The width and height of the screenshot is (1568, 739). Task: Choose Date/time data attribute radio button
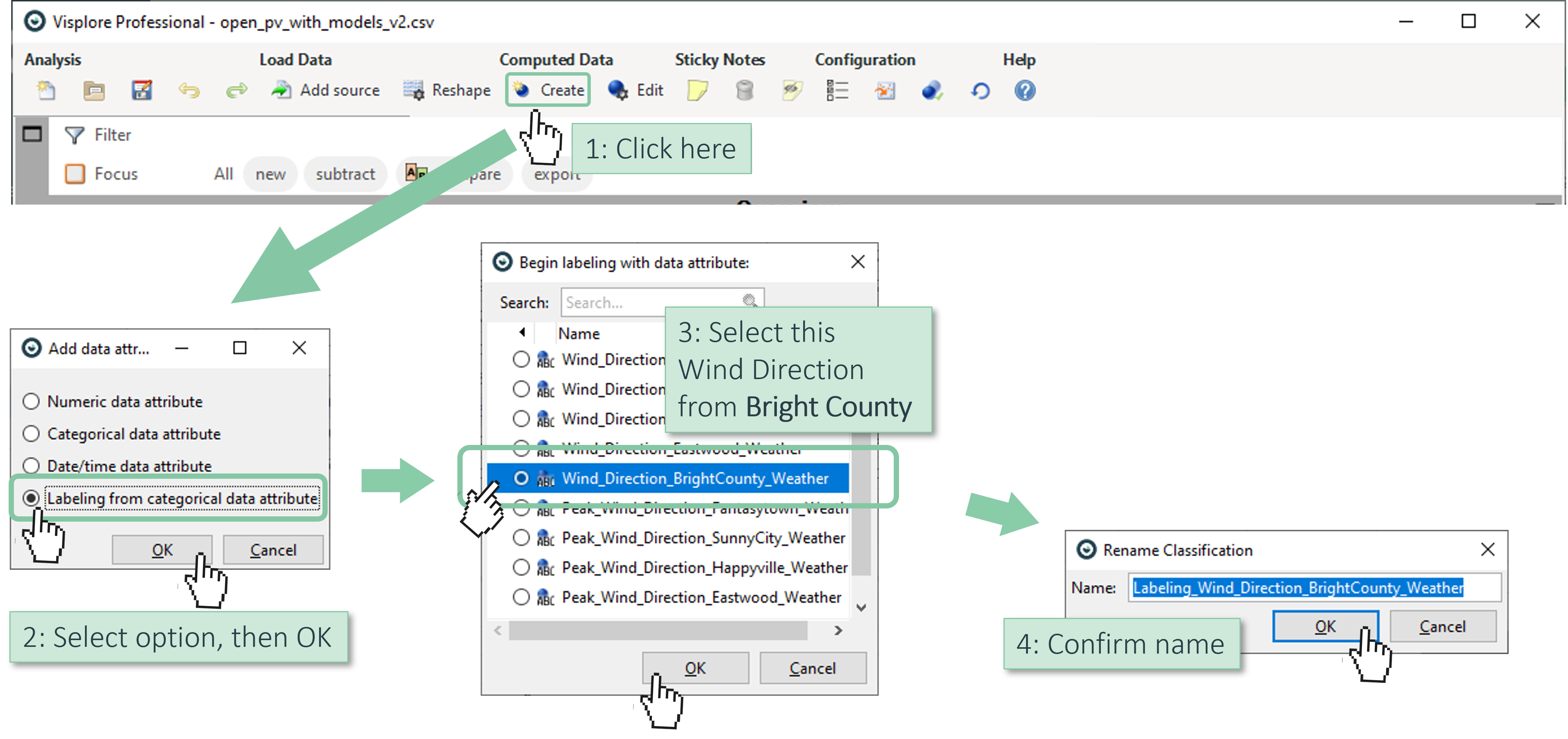tap(31, 466)
